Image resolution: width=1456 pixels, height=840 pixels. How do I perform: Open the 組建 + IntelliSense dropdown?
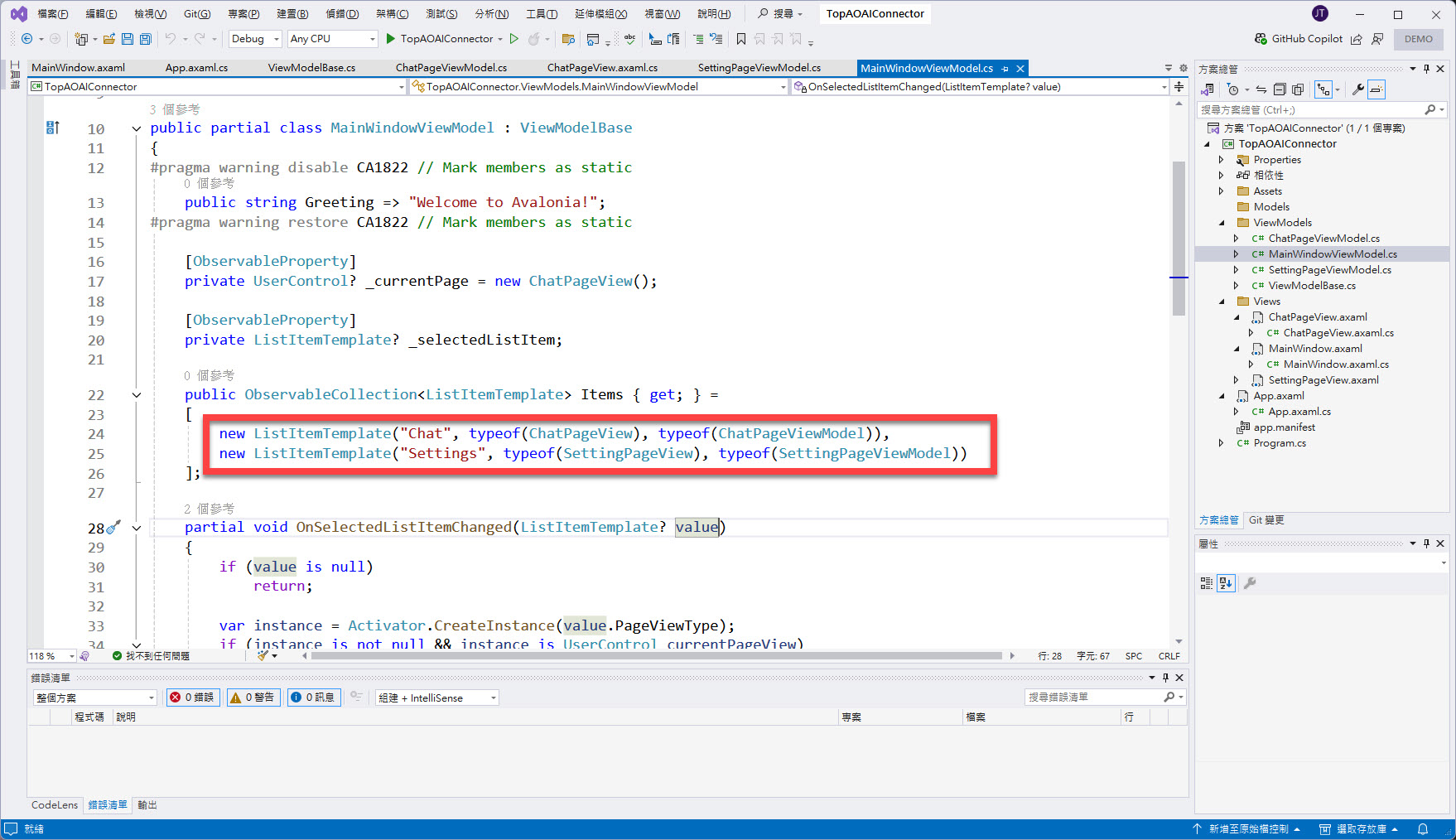[x=437, y=698]
